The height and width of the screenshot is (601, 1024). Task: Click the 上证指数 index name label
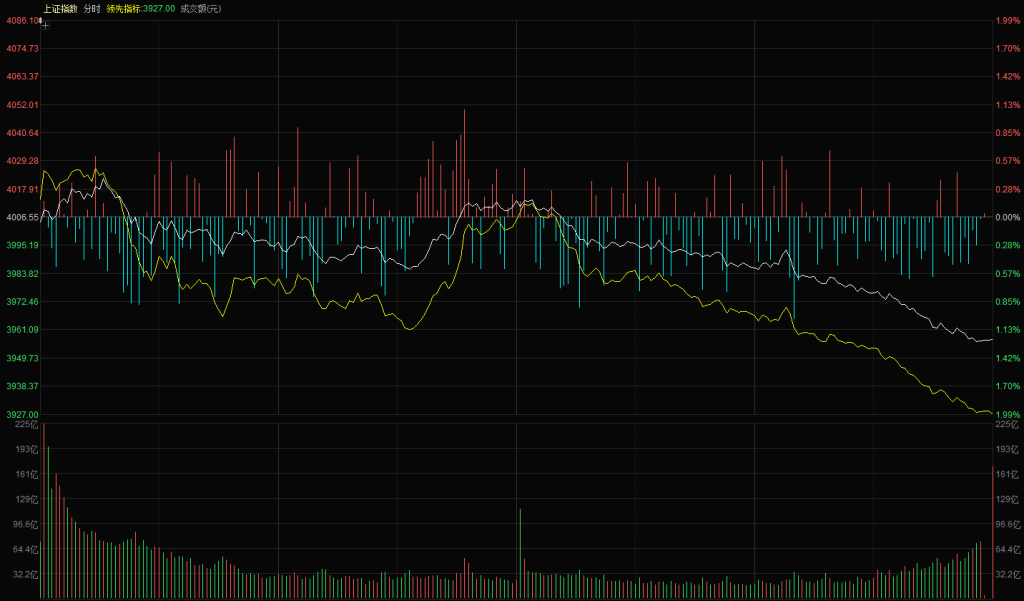(x=60, y=8)
